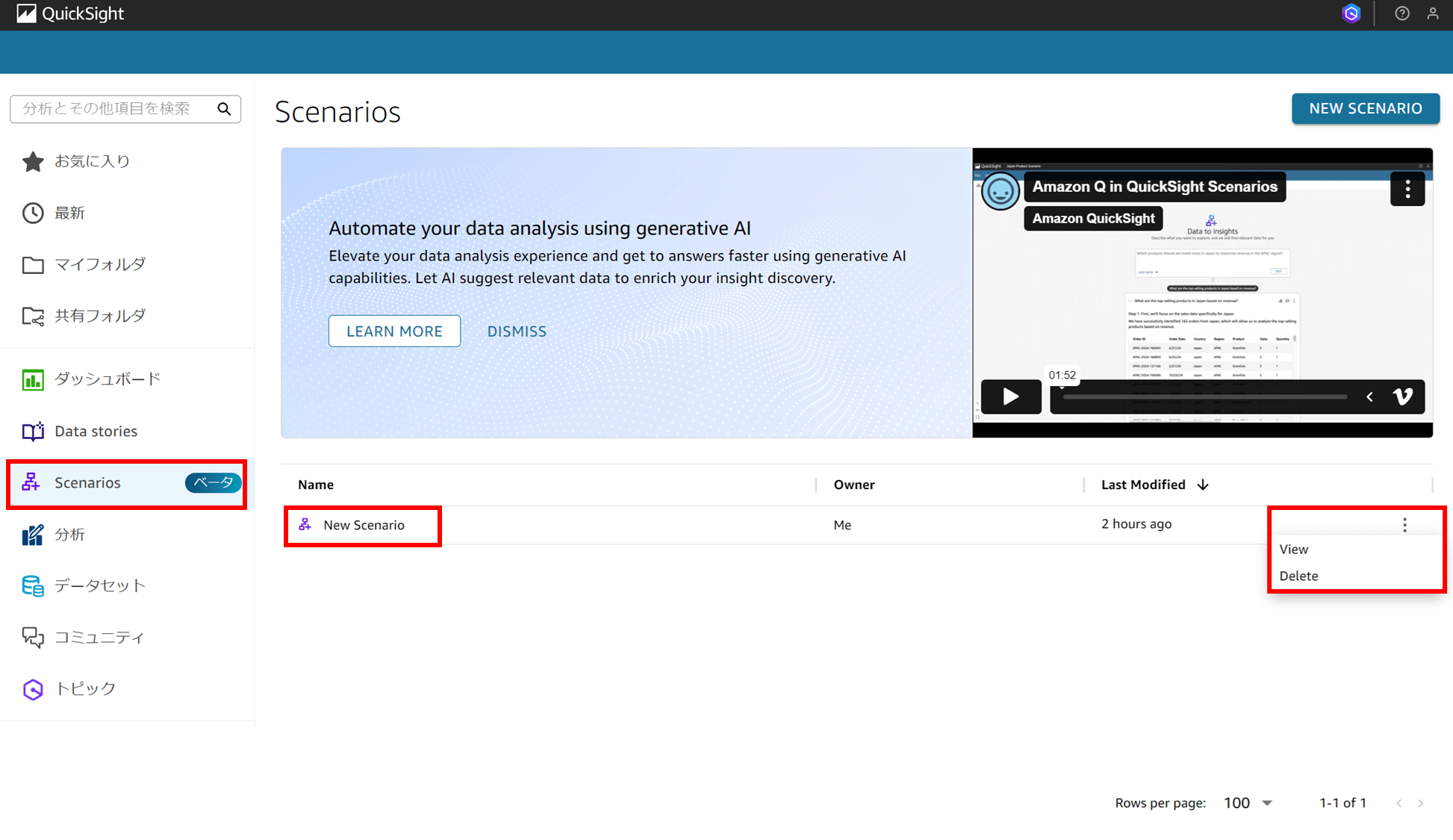Image resolution: width=1453 pixels, height=840 pixels.
Task: Click the New Scenario row icon
Action: click(x=305, y=525)
